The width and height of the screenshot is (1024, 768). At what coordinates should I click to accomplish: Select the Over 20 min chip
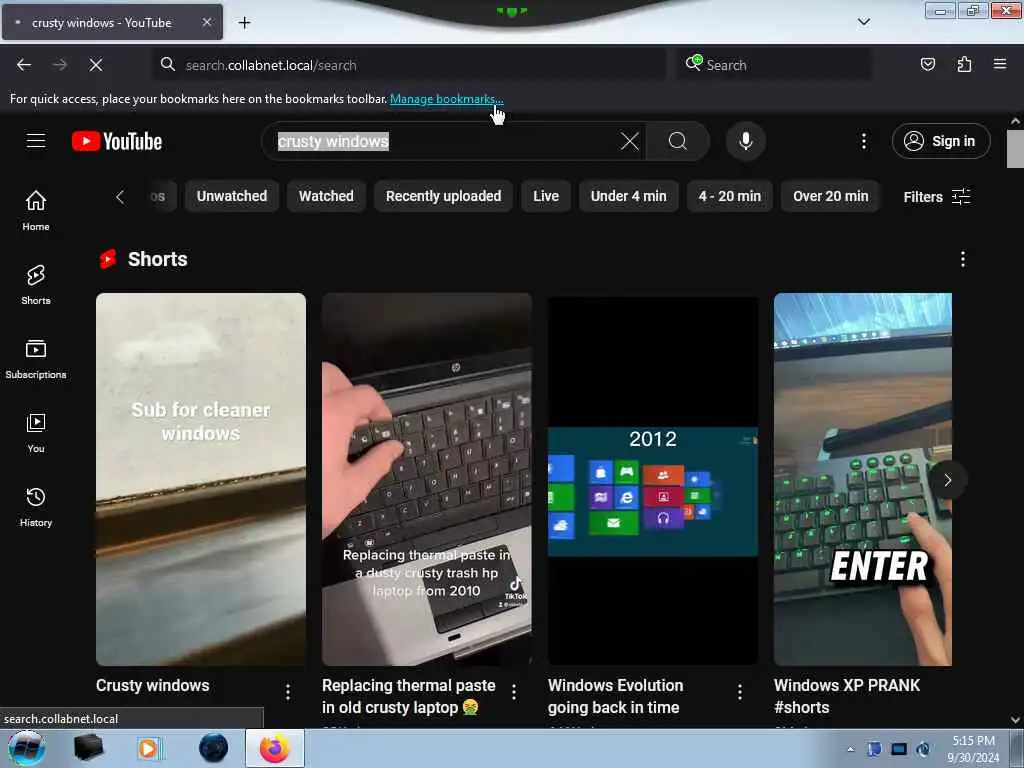coord(831,196)
